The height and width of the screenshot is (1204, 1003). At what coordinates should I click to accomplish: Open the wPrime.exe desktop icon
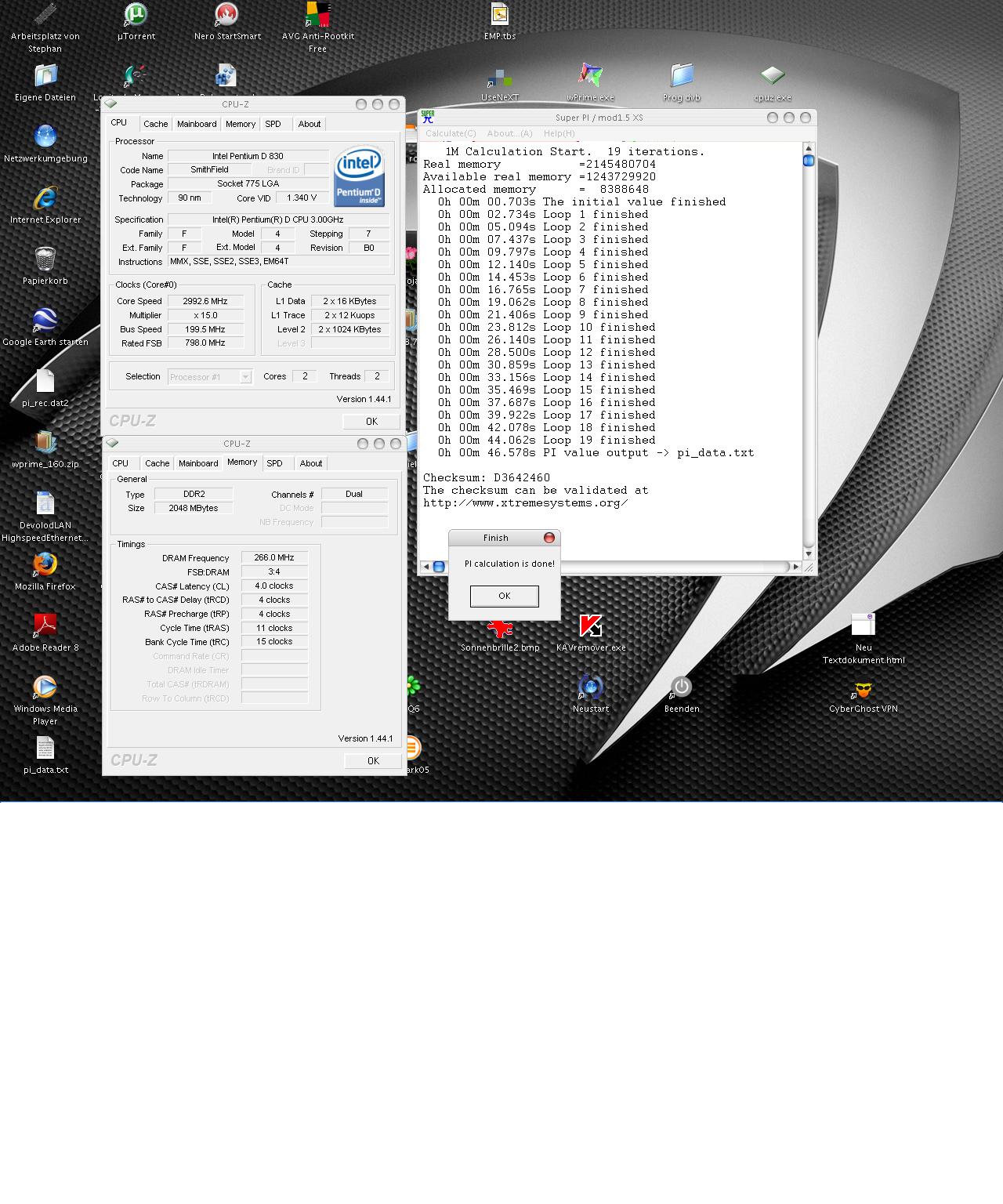tap(590, 82)
